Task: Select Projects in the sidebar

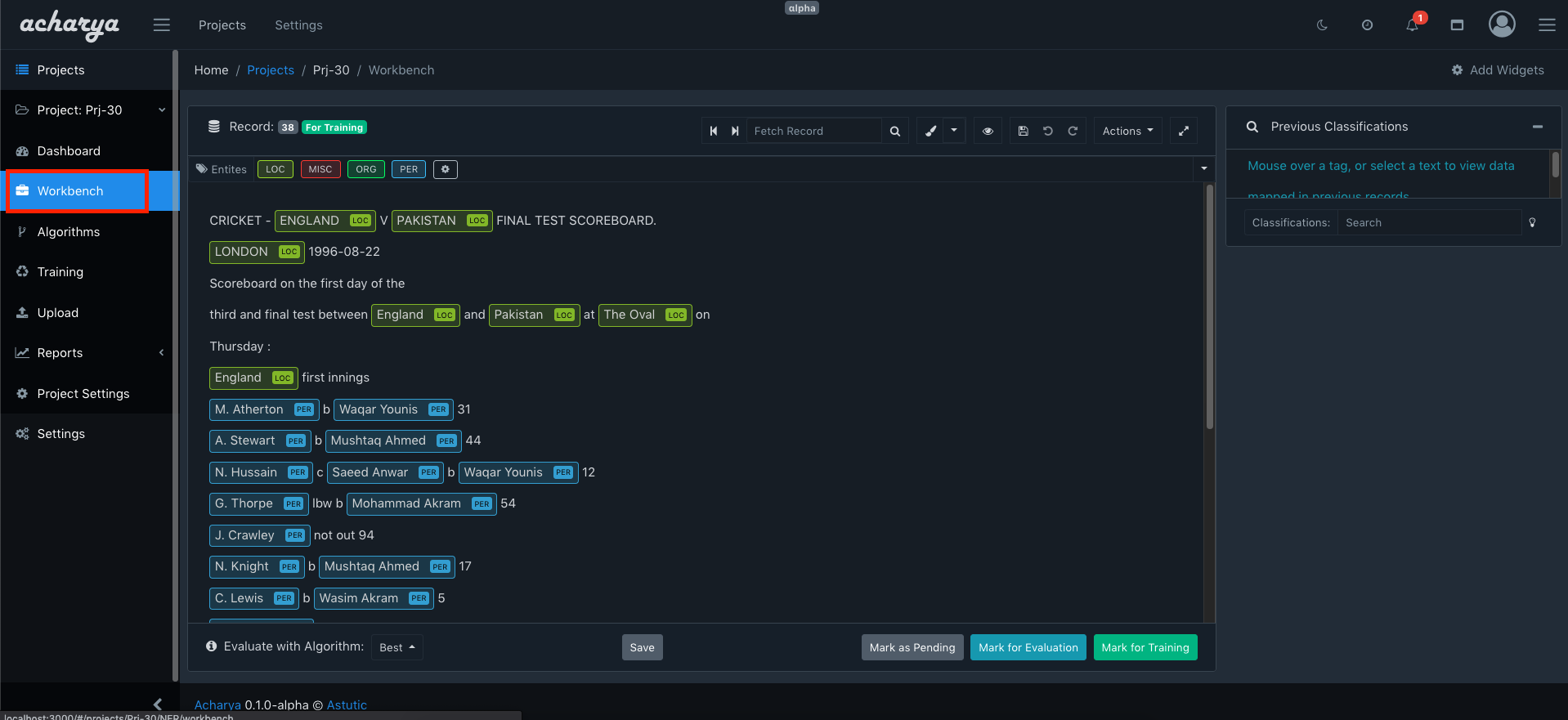Action: click(86, 70)
